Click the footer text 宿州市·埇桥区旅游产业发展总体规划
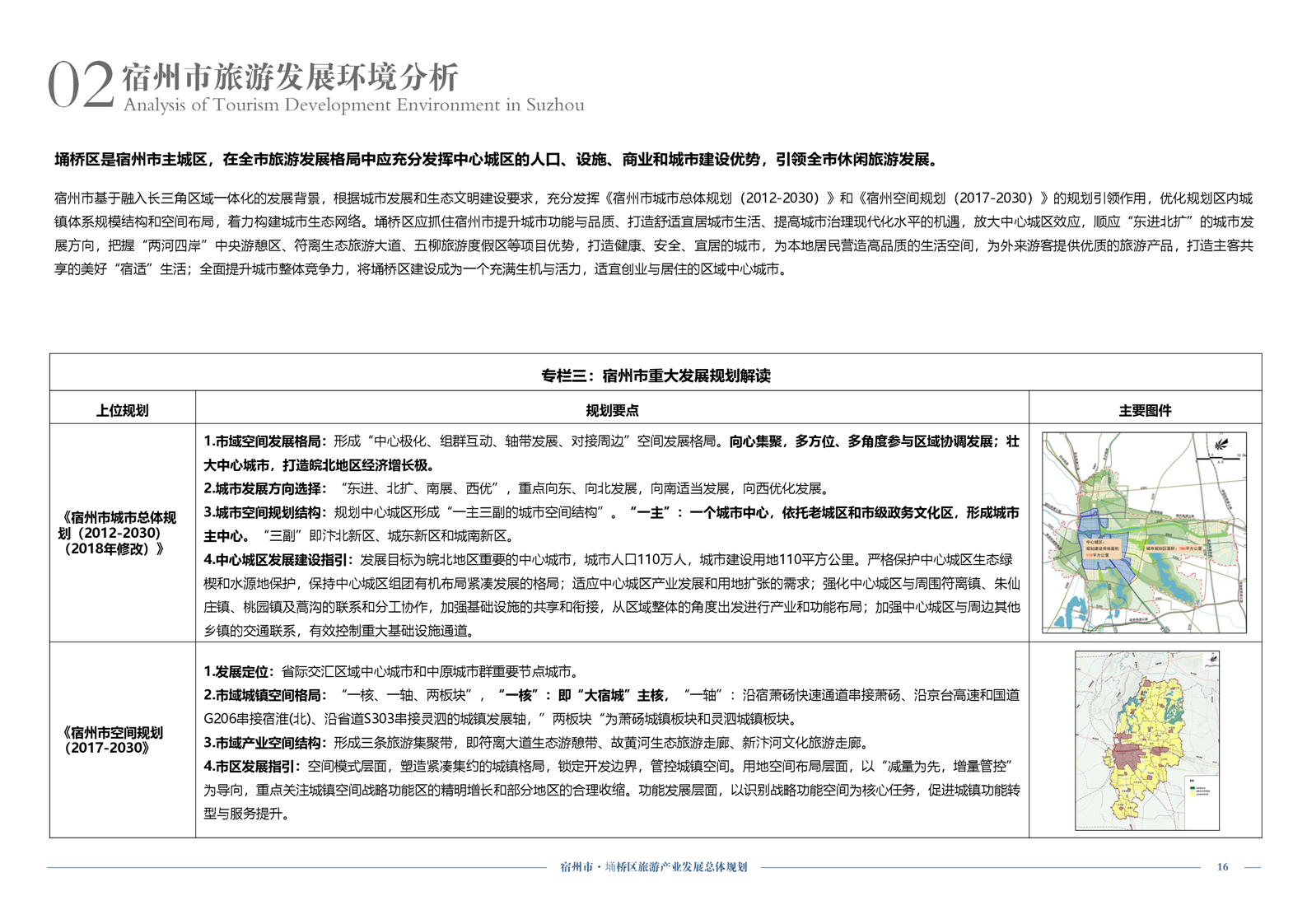This screenshot has width=1307, height=924. click(x=653, y=866)
